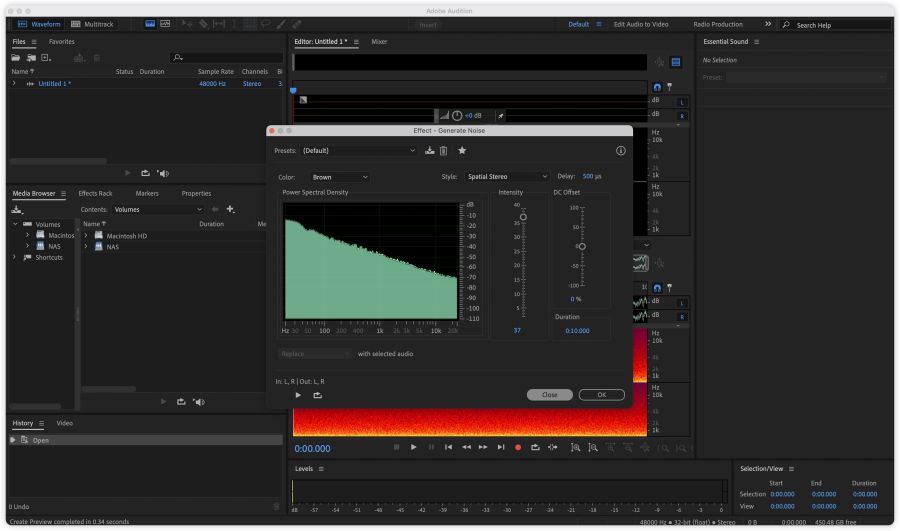Open Properties tab
The height and width of the screenshot is (531, 900).
point(196,193)
